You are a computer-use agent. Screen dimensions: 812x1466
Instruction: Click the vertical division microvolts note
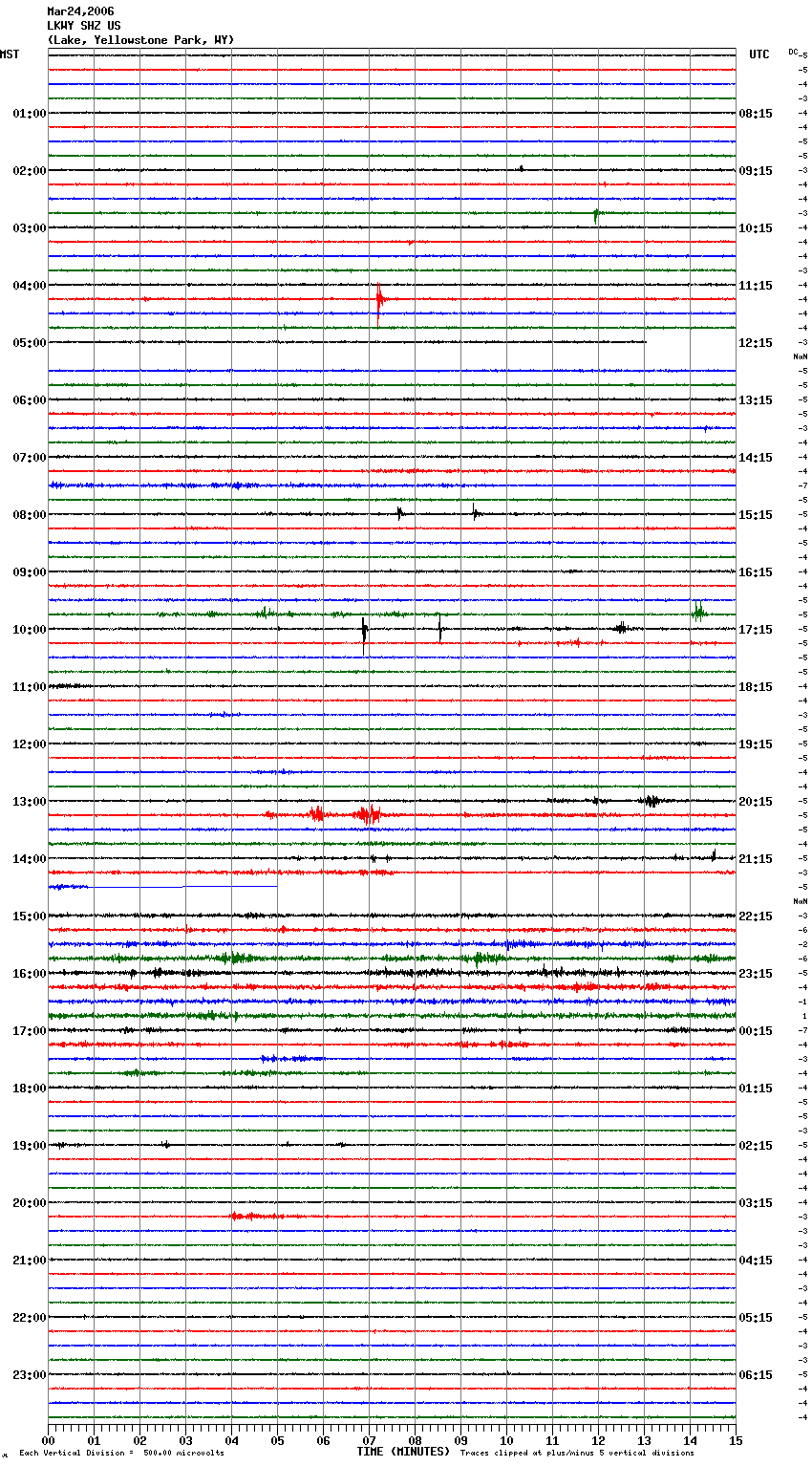pyautogui.click(x=121, y=1454)
